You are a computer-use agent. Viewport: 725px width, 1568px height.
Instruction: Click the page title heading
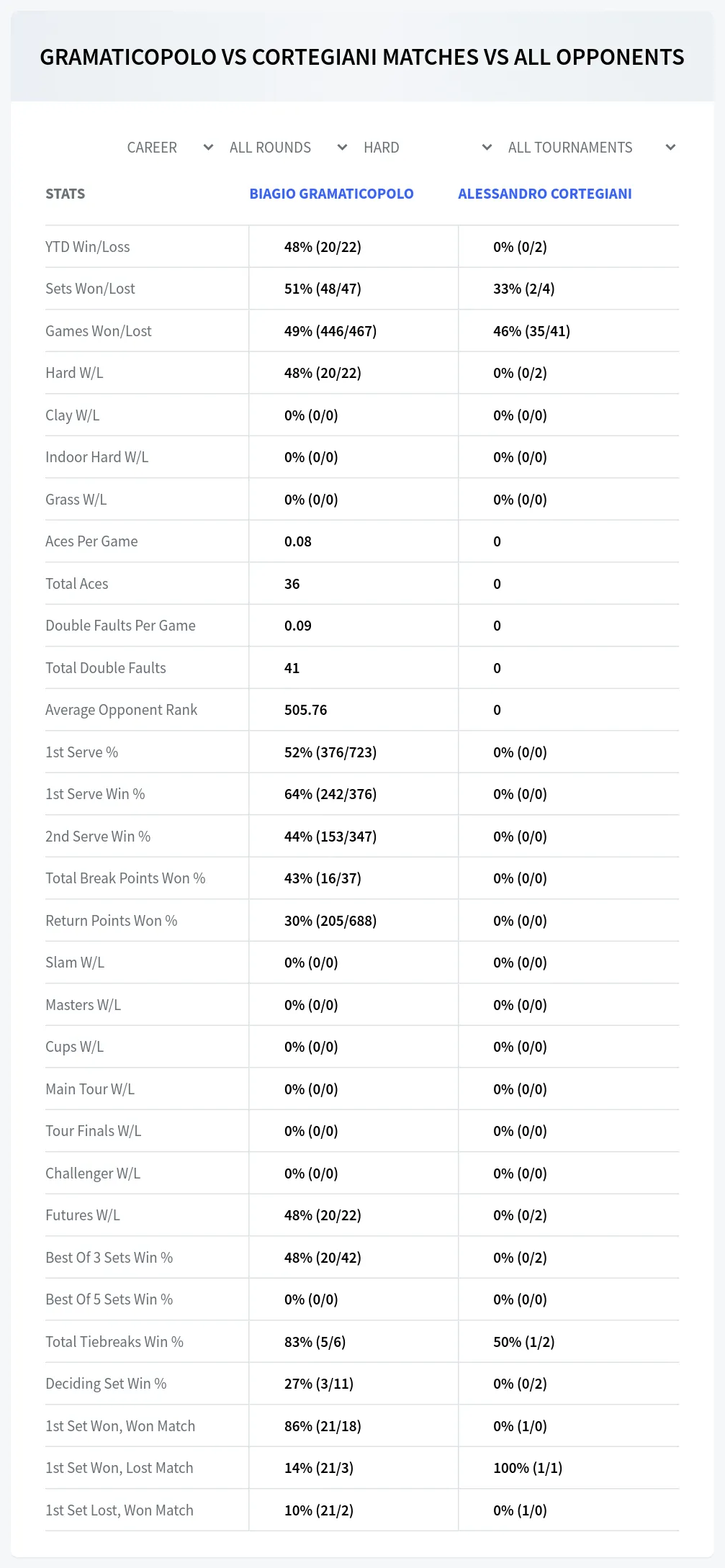[x=362, y=57]
